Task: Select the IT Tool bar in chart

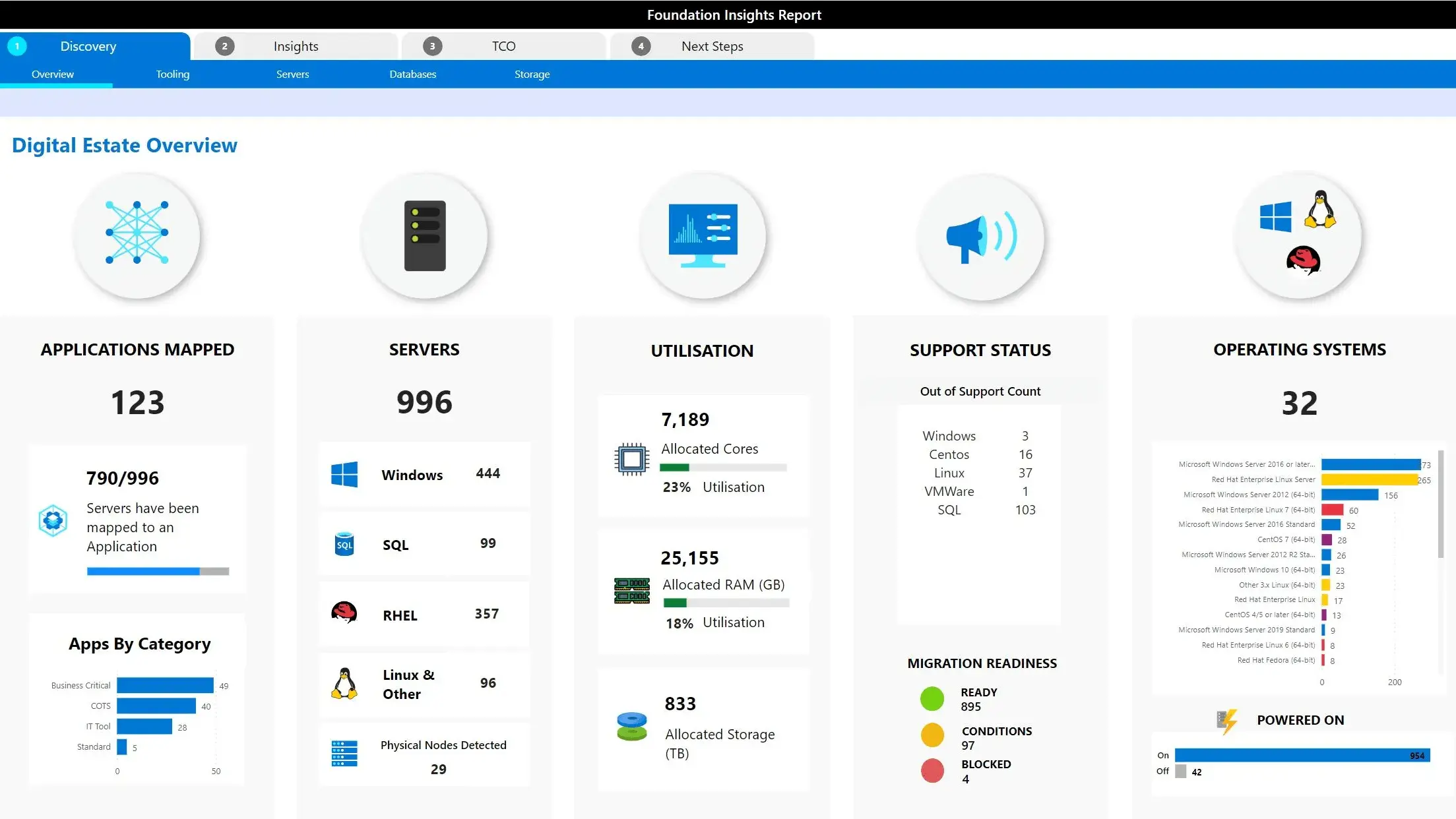Action: pyautogui.click(x=144, y=727)
